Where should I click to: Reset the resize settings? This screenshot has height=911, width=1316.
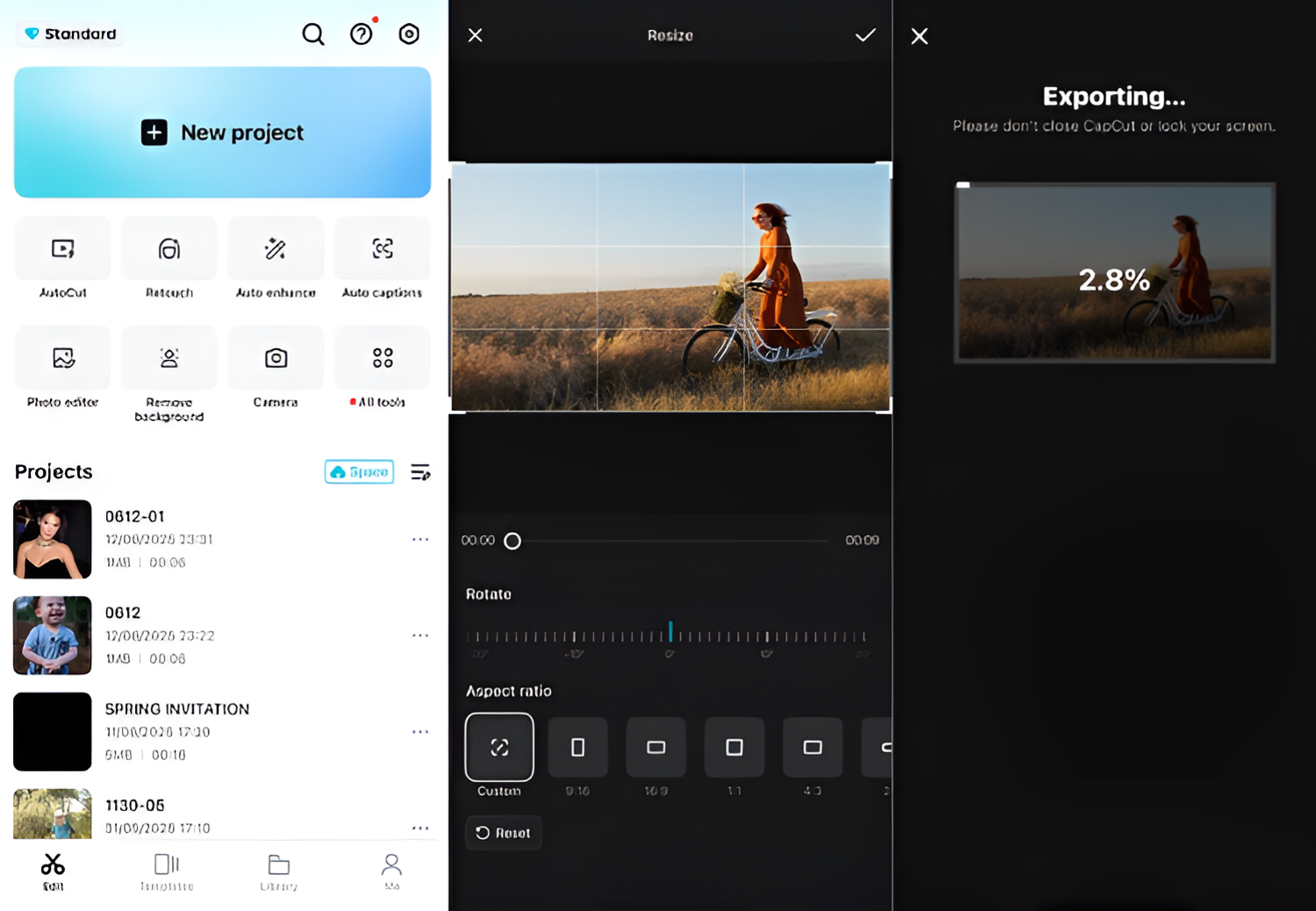click(x=503, y=832)
